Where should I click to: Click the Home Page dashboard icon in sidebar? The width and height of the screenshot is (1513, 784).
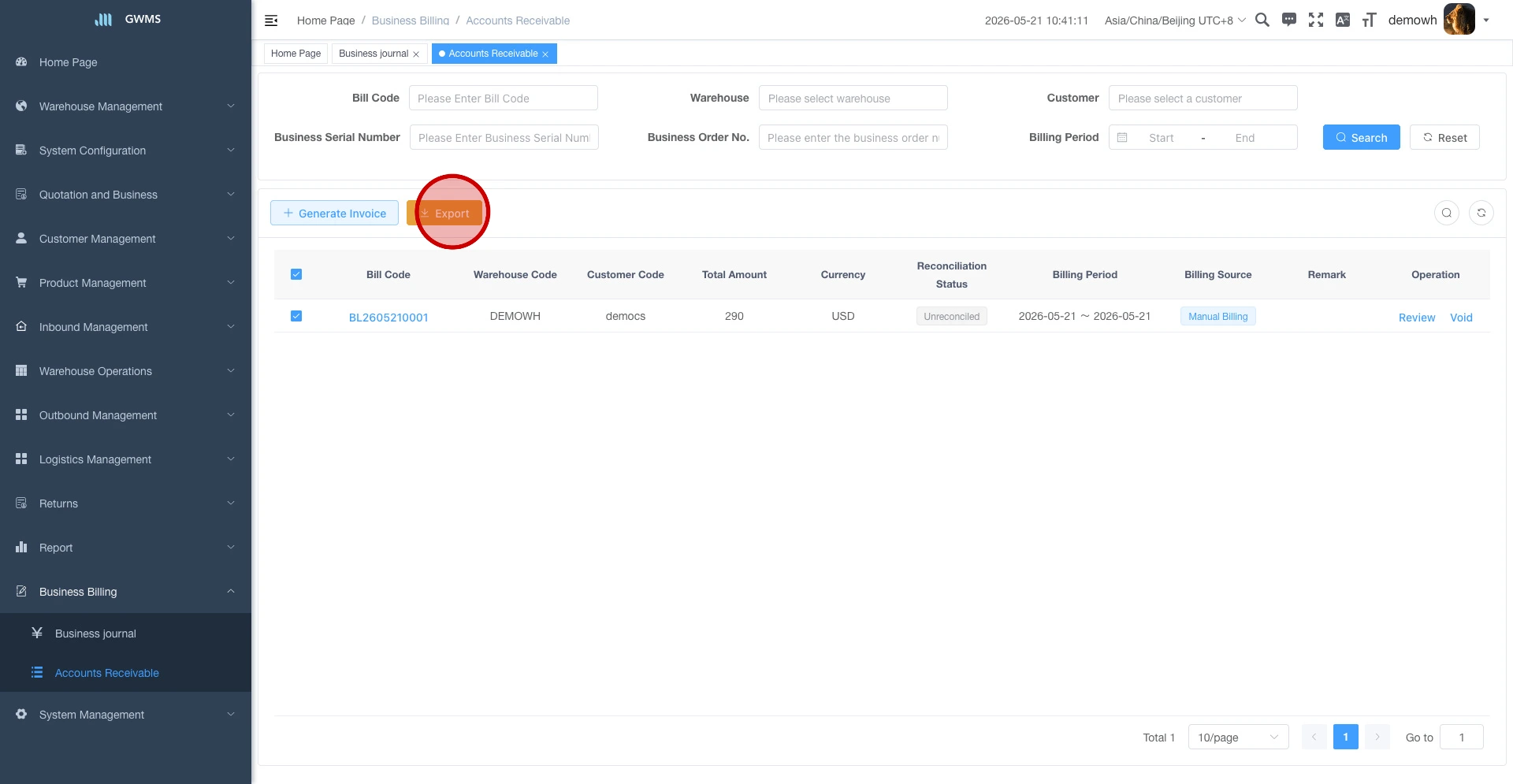click(21, 61)
